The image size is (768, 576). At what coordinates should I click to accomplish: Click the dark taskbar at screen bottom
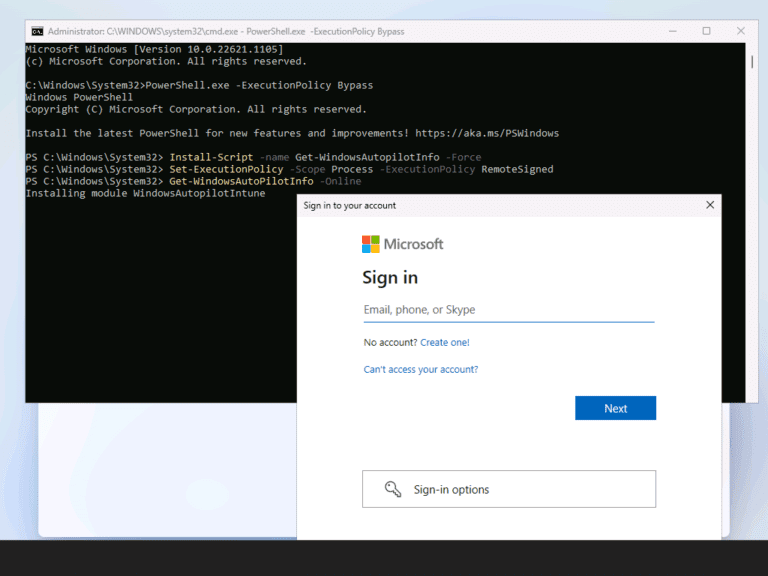[x=384, y=558]
